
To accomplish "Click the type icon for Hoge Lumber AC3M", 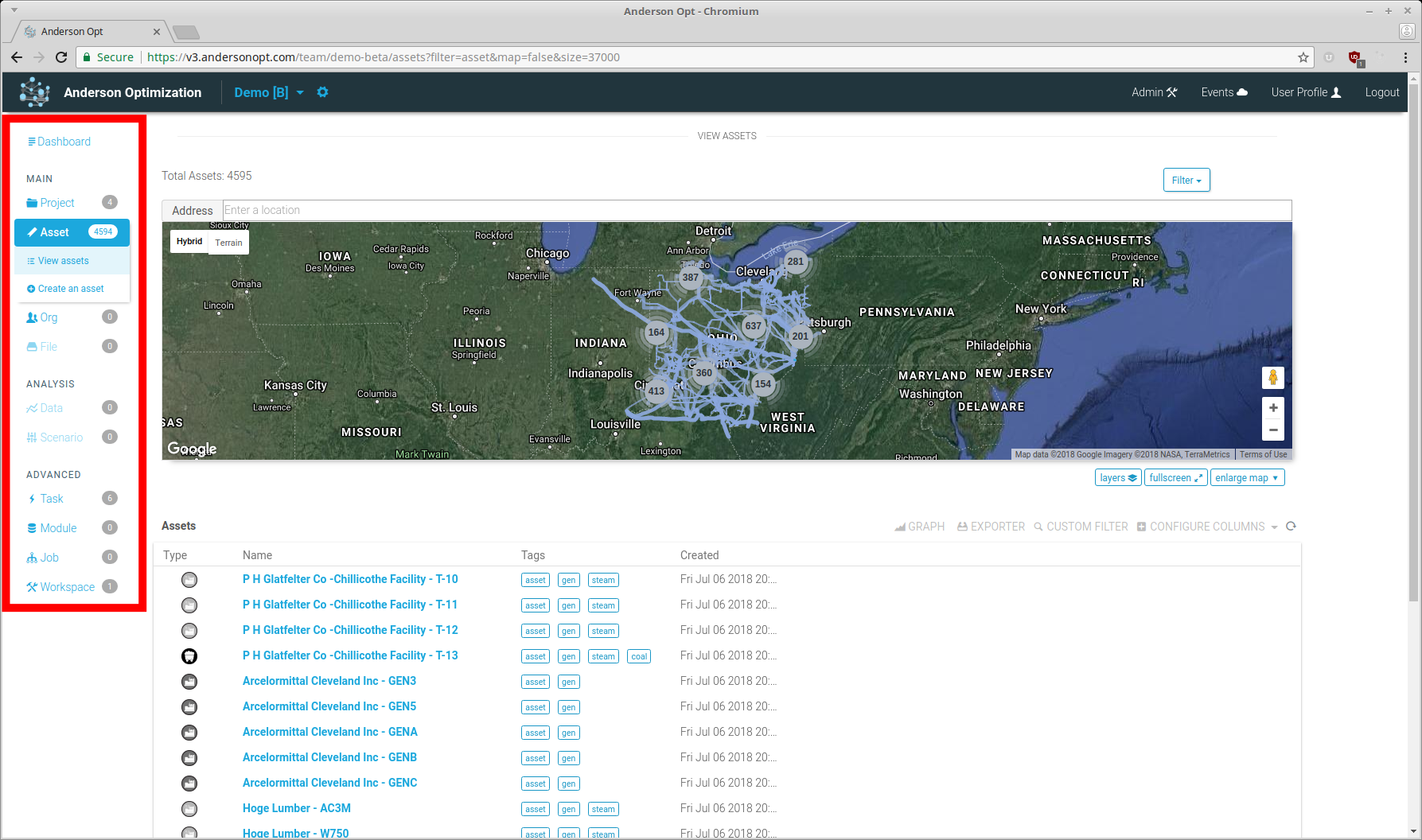I will point(189,809).
